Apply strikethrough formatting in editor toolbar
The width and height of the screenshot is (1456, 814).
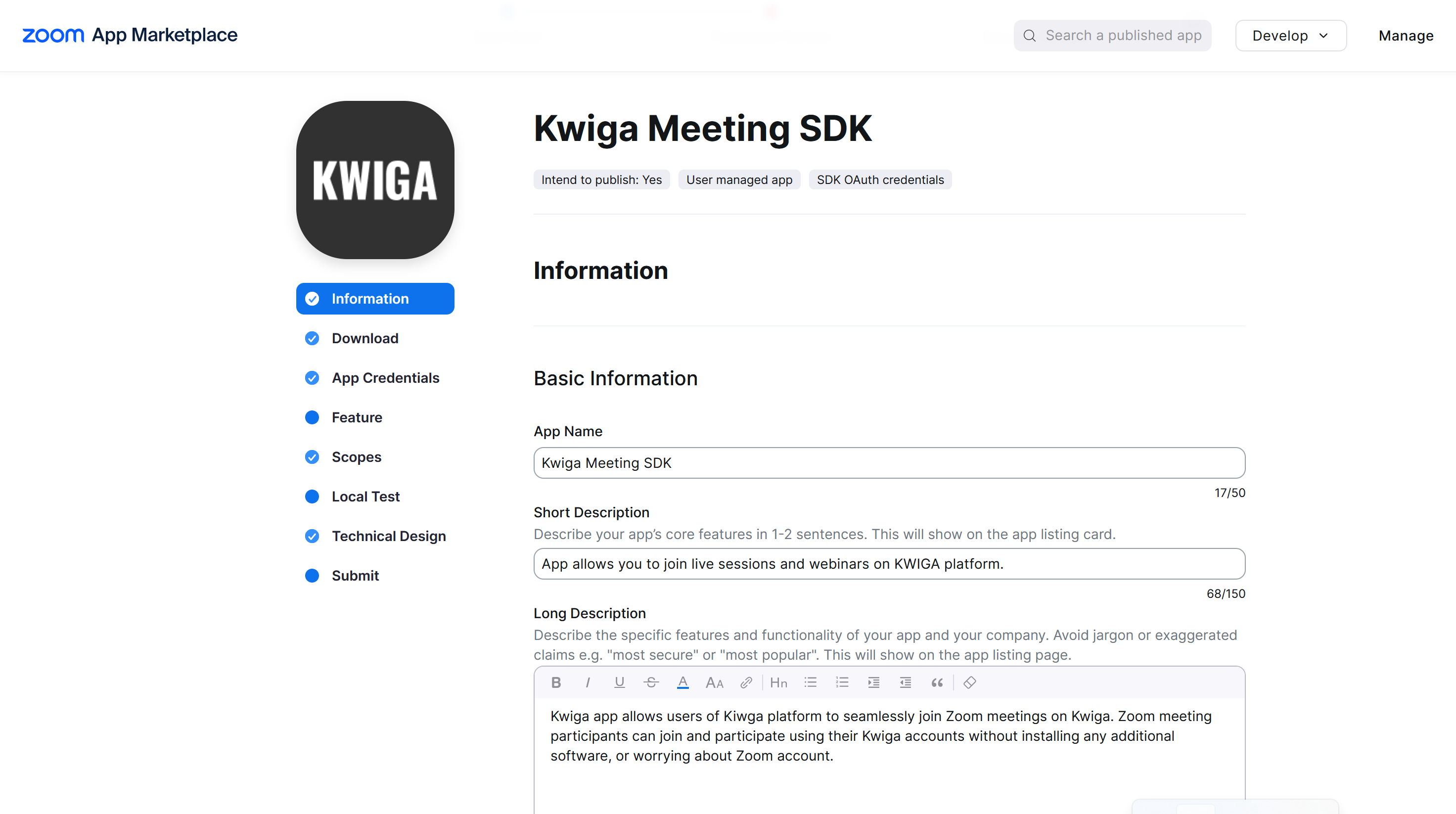651,682
